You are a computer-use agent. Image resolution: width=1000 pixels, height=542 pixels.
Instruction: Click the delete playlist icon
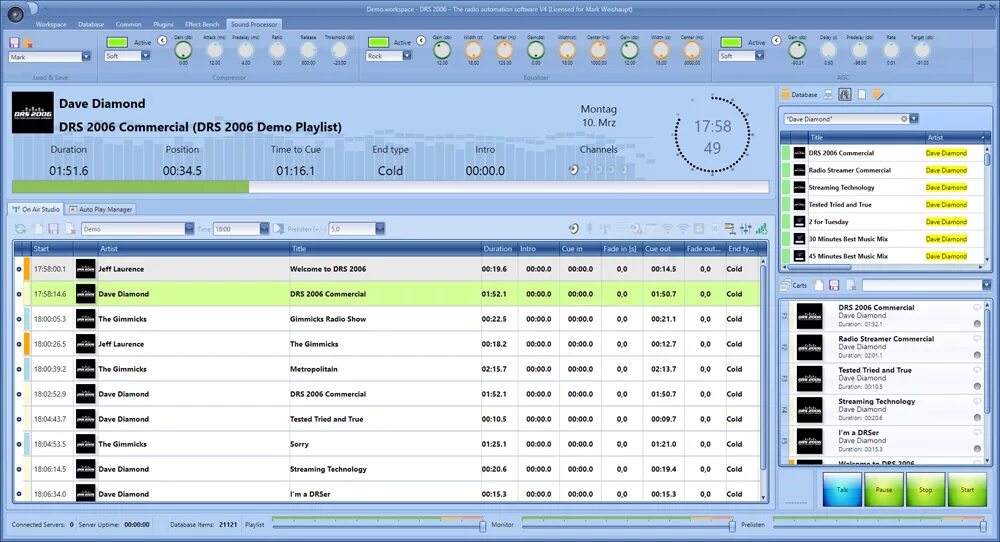tap(70, 229)
